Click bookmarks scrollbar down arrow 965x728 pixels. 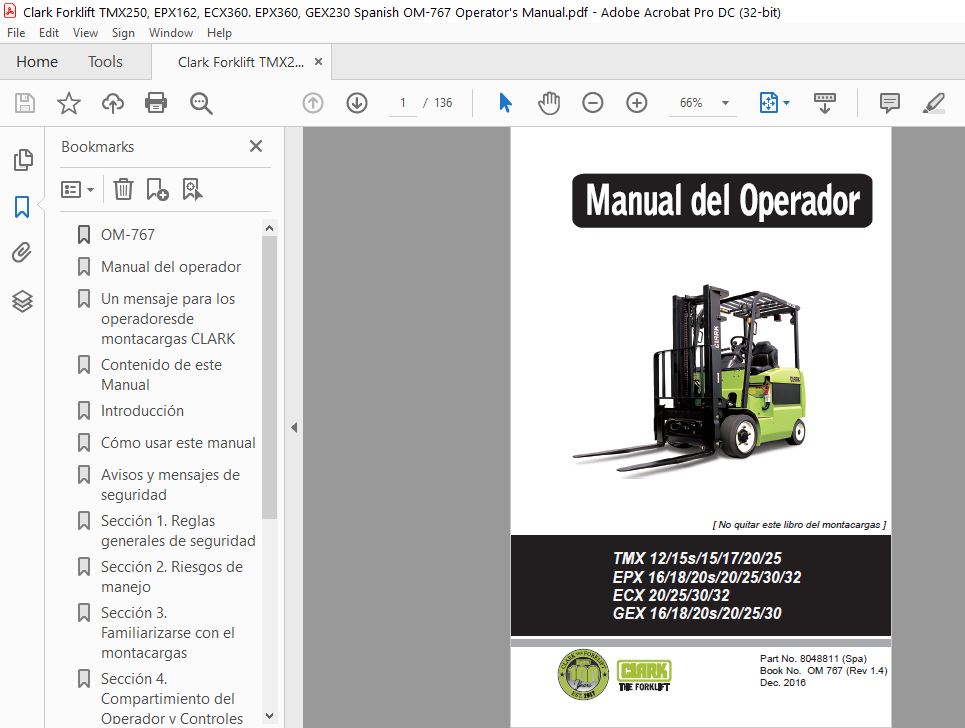(269, 716)
